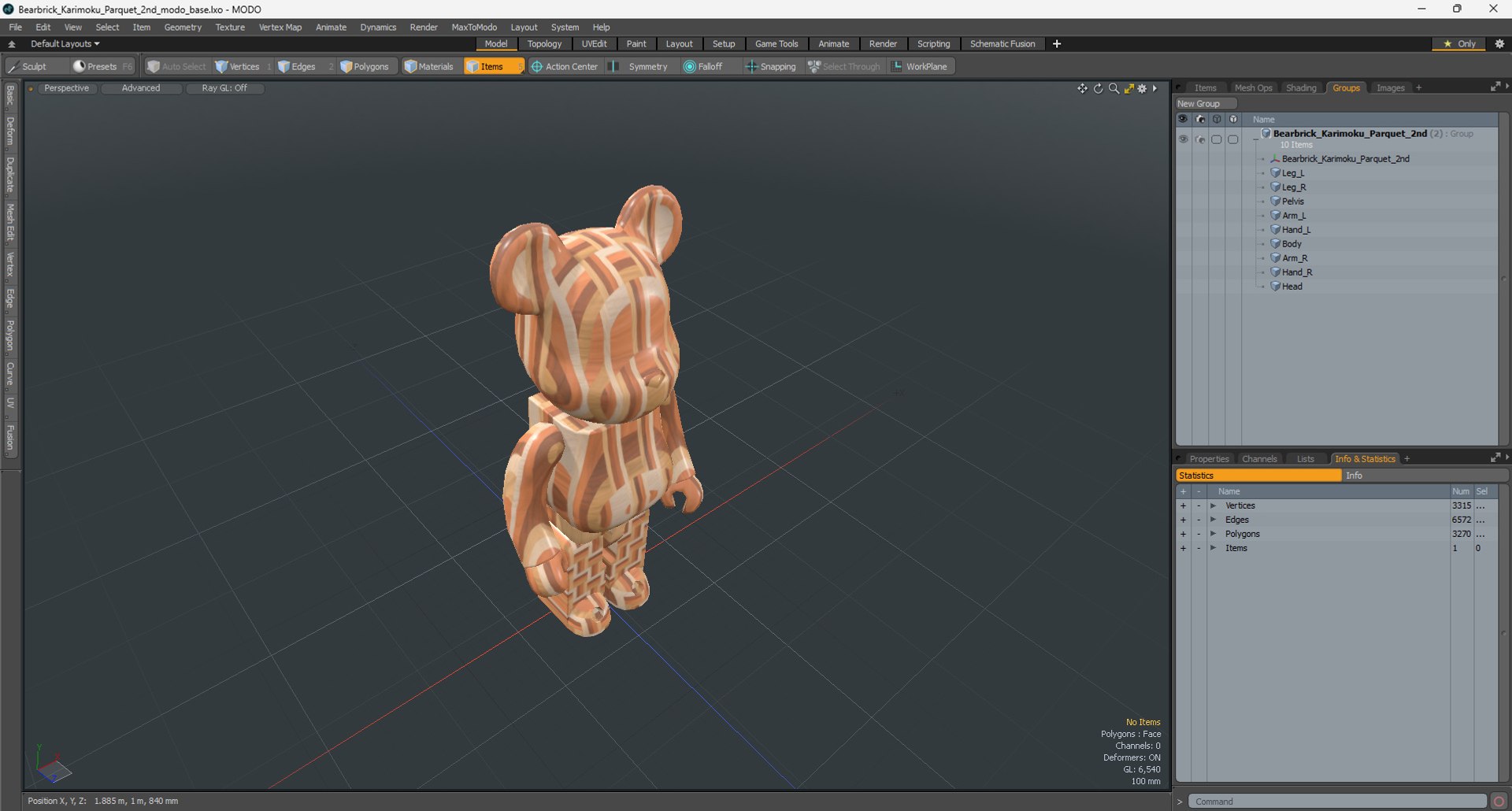Switch to the Topology layout tab
Screen dimensions: 1512x811
tap(544, 44)
